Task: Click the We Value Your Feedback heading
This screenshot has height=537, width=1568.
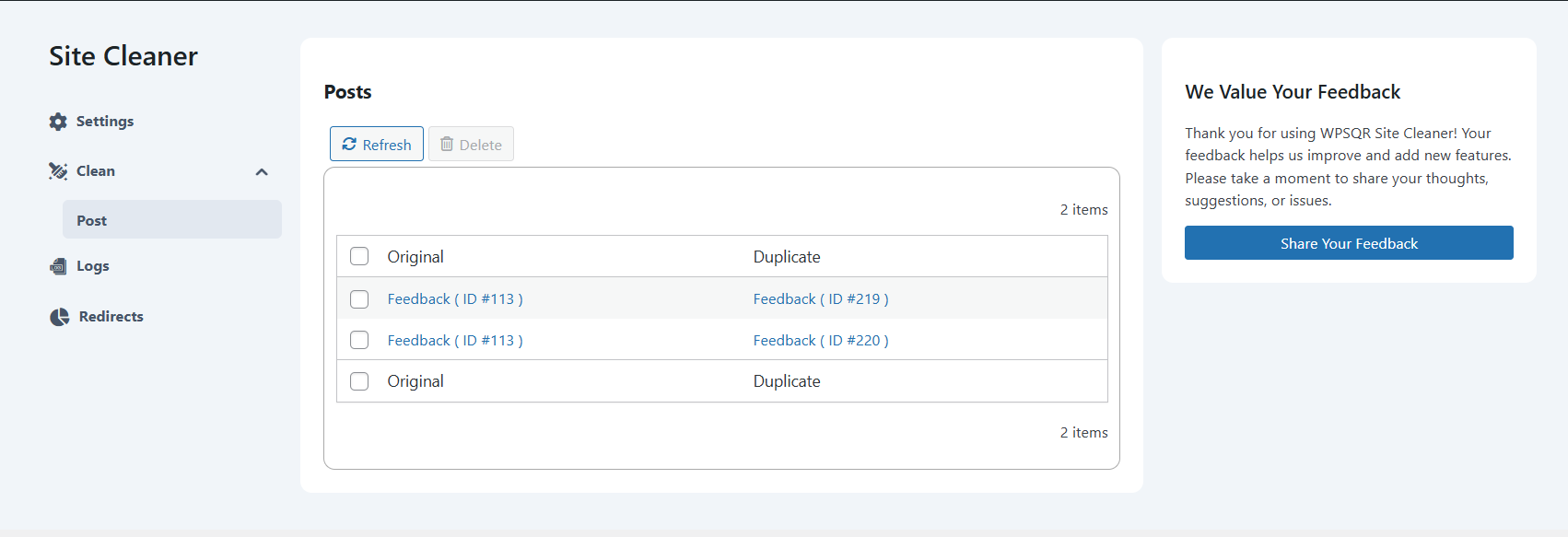Action: pyautogui.click(x=1293, y=92)
